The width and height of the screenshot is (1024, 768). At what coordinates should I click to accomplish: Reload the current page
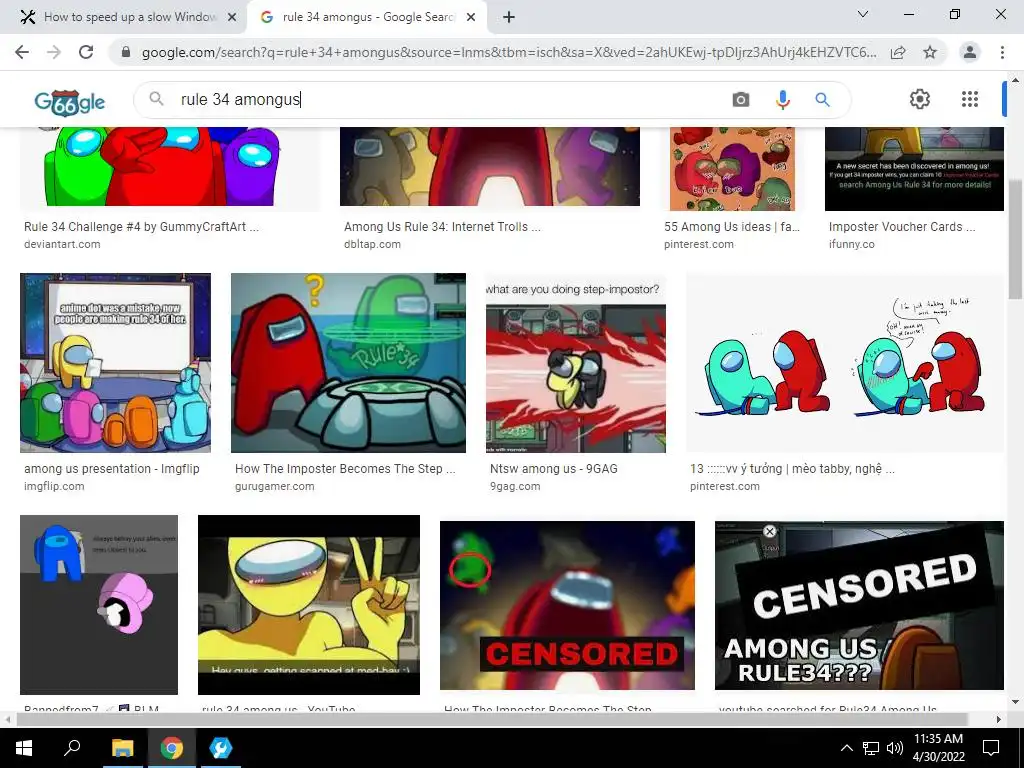pos(86,52)
